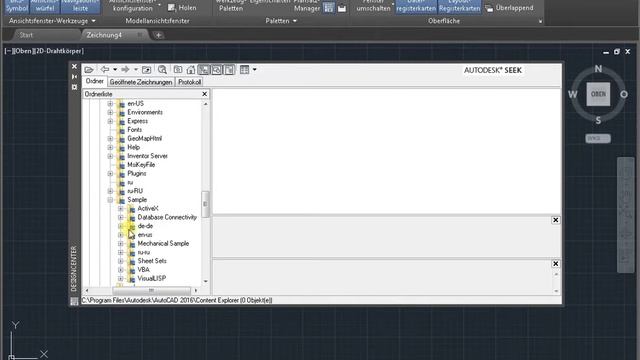Click the Fenster umschalten button
The image size is (640, 360).
[373, 6]
